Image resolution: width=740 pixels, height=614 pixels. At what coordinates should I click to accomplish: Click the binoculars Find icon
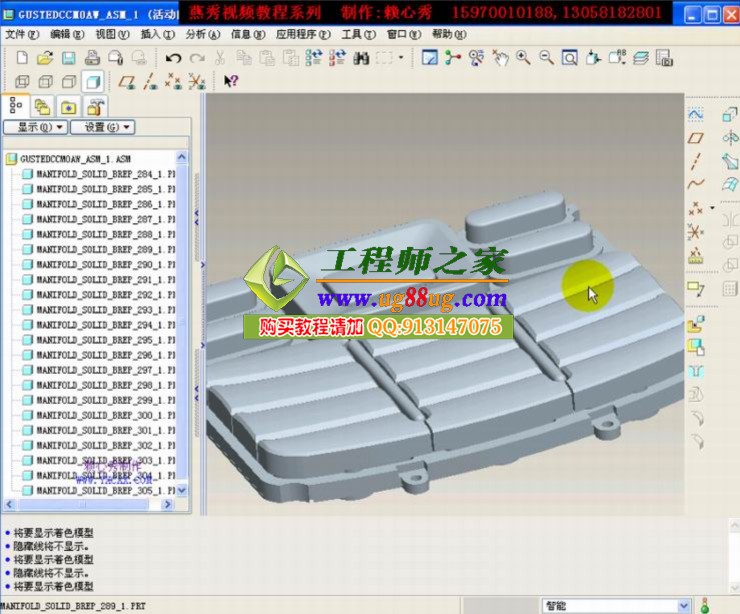point(362,58)
